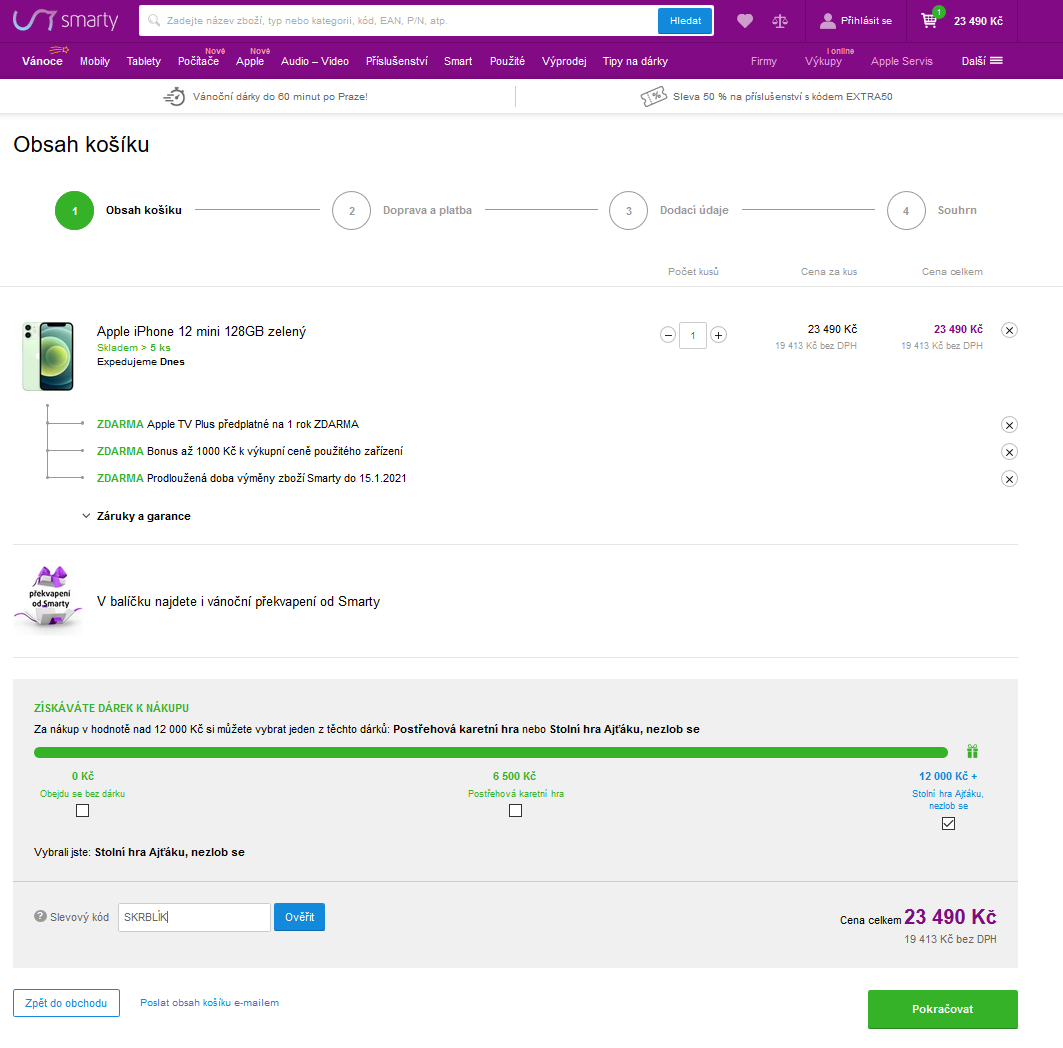The height and width of the screenshot is (1048, 1063).
Task: Open the Výkupy link
Action: point(823,61)
